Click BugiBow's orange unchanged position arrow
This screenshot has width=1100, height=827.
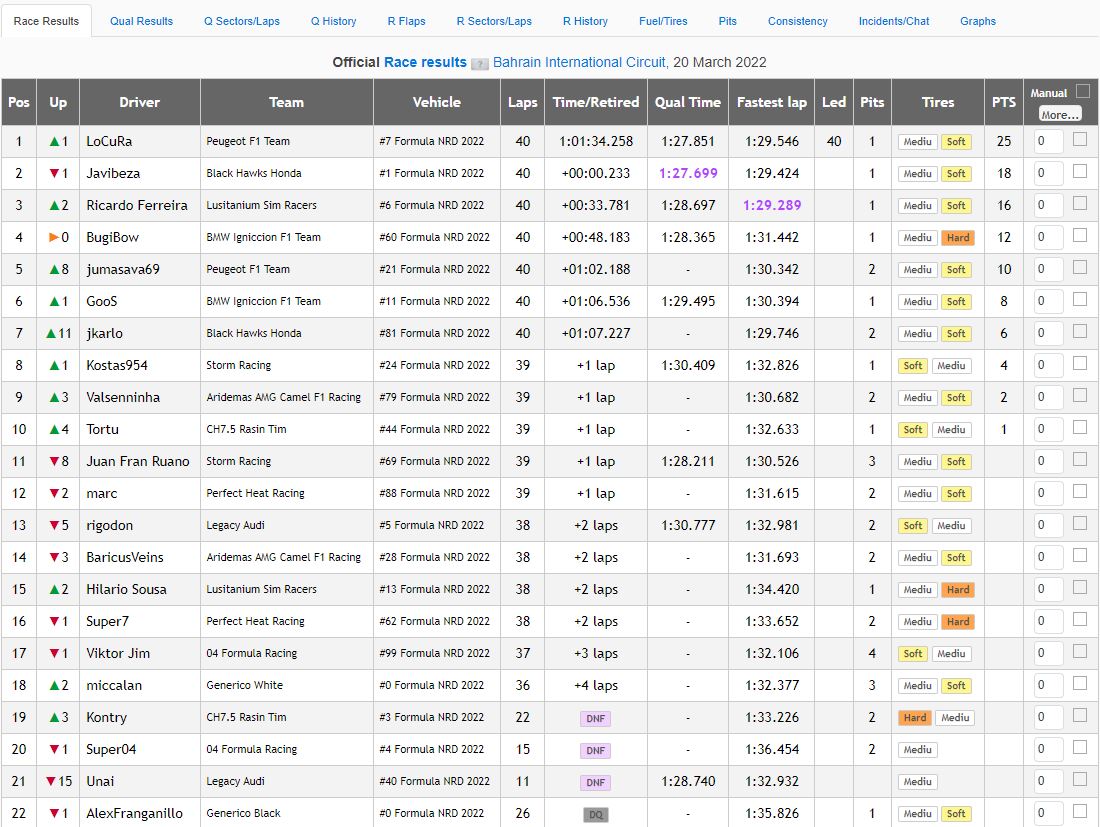tap(54, 237)
